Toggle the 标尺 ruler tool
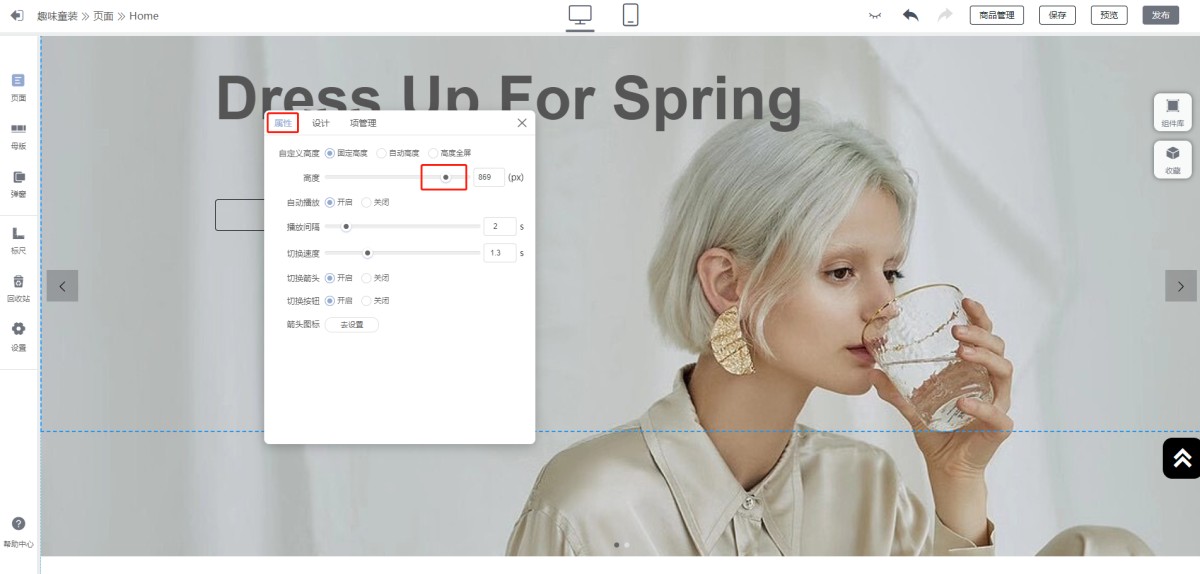The height and width of the screenshot is (574, 1200). coord(18,239)
